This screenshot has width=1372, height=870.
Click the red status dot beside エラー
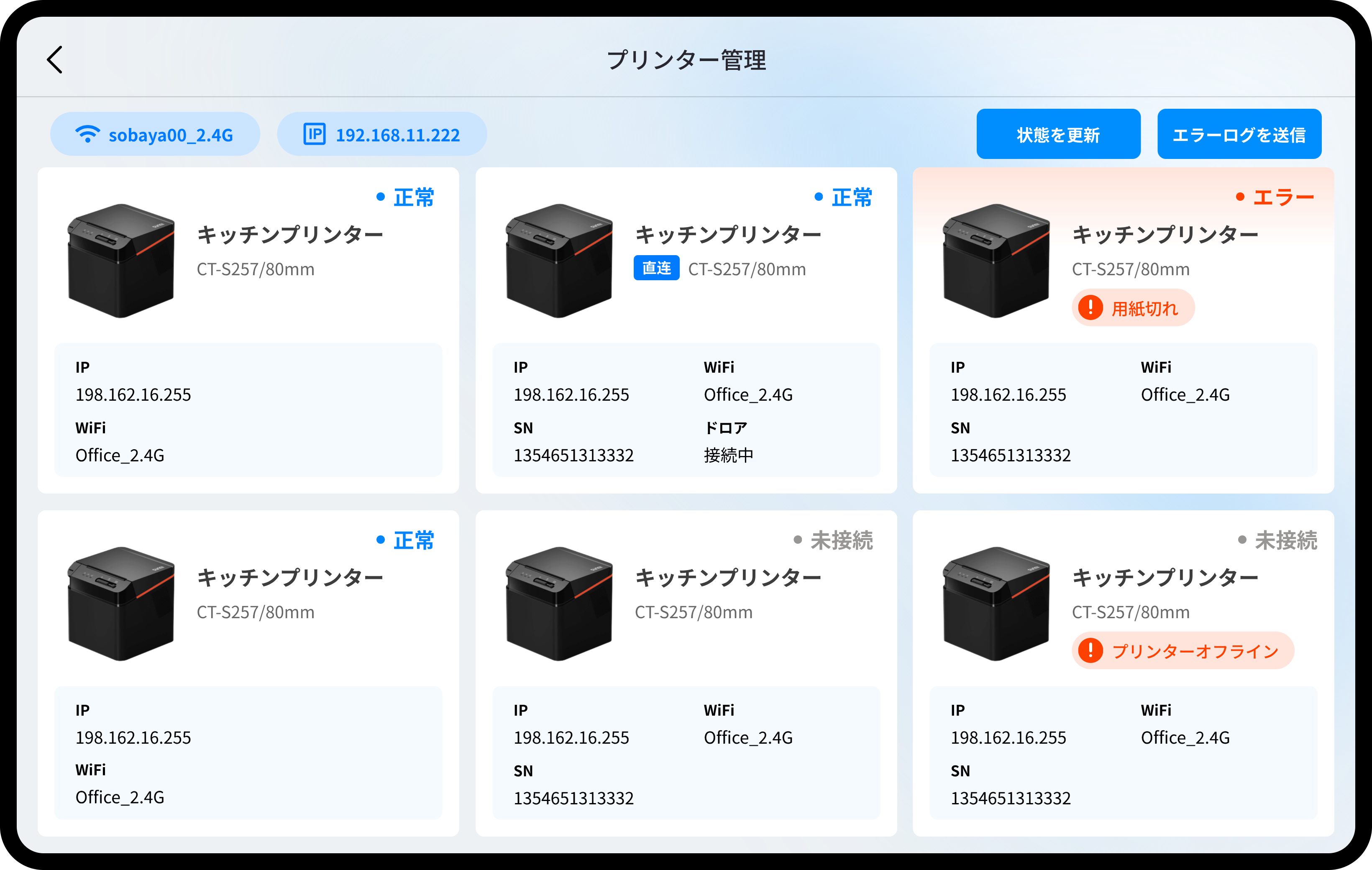pyautogui.click(x=1240, y=197)
